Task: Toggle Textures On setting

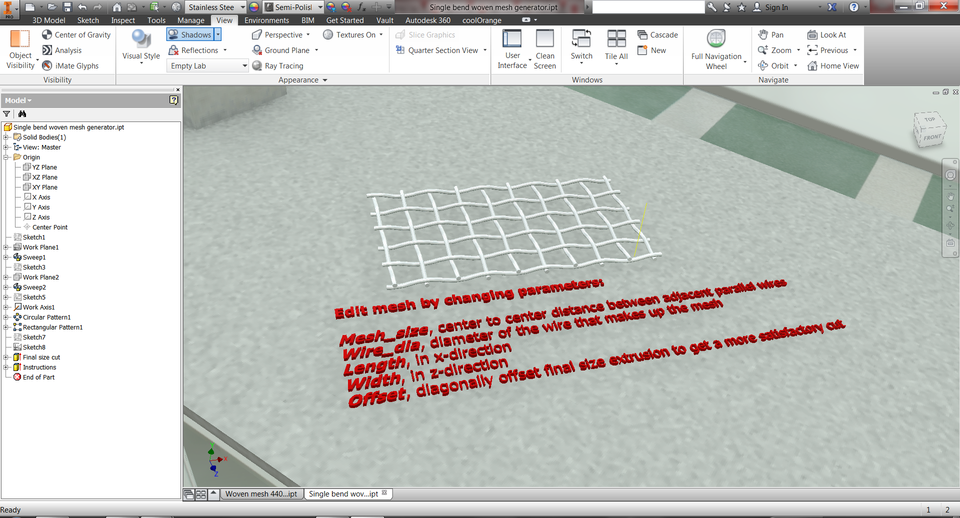Action: 349,35
